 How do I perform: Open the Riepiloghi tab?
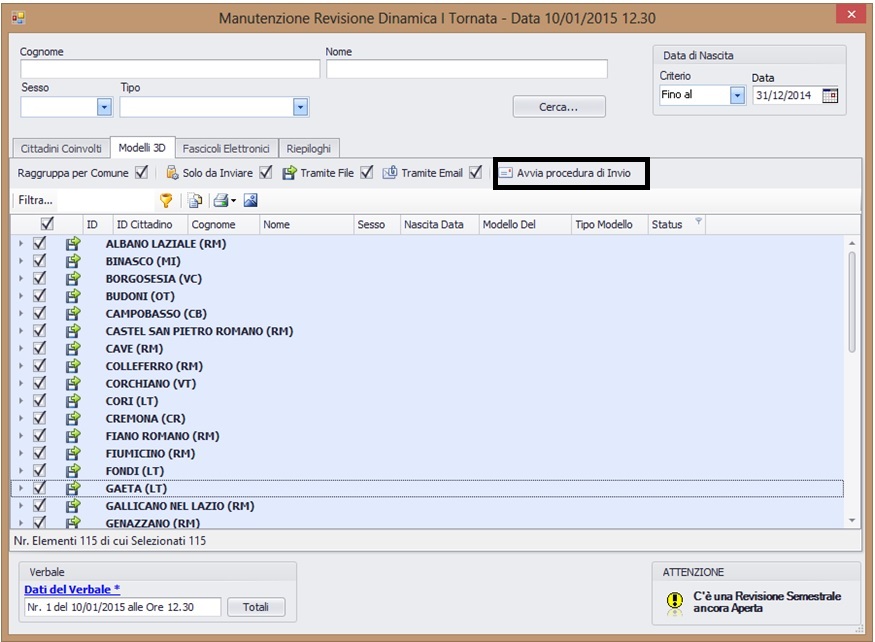309,149
